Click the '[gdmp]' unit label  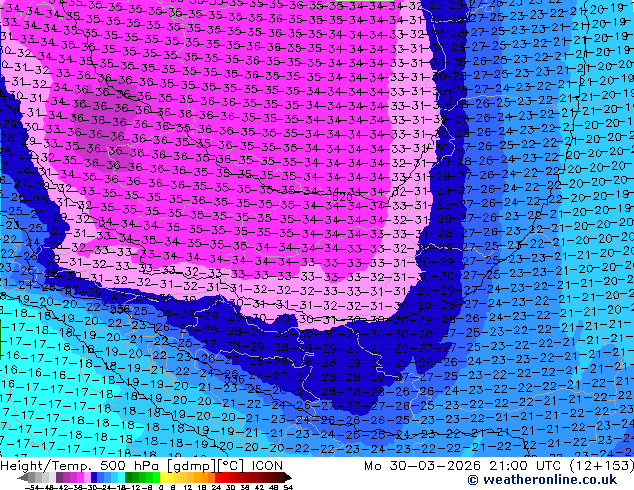[191, 467]
